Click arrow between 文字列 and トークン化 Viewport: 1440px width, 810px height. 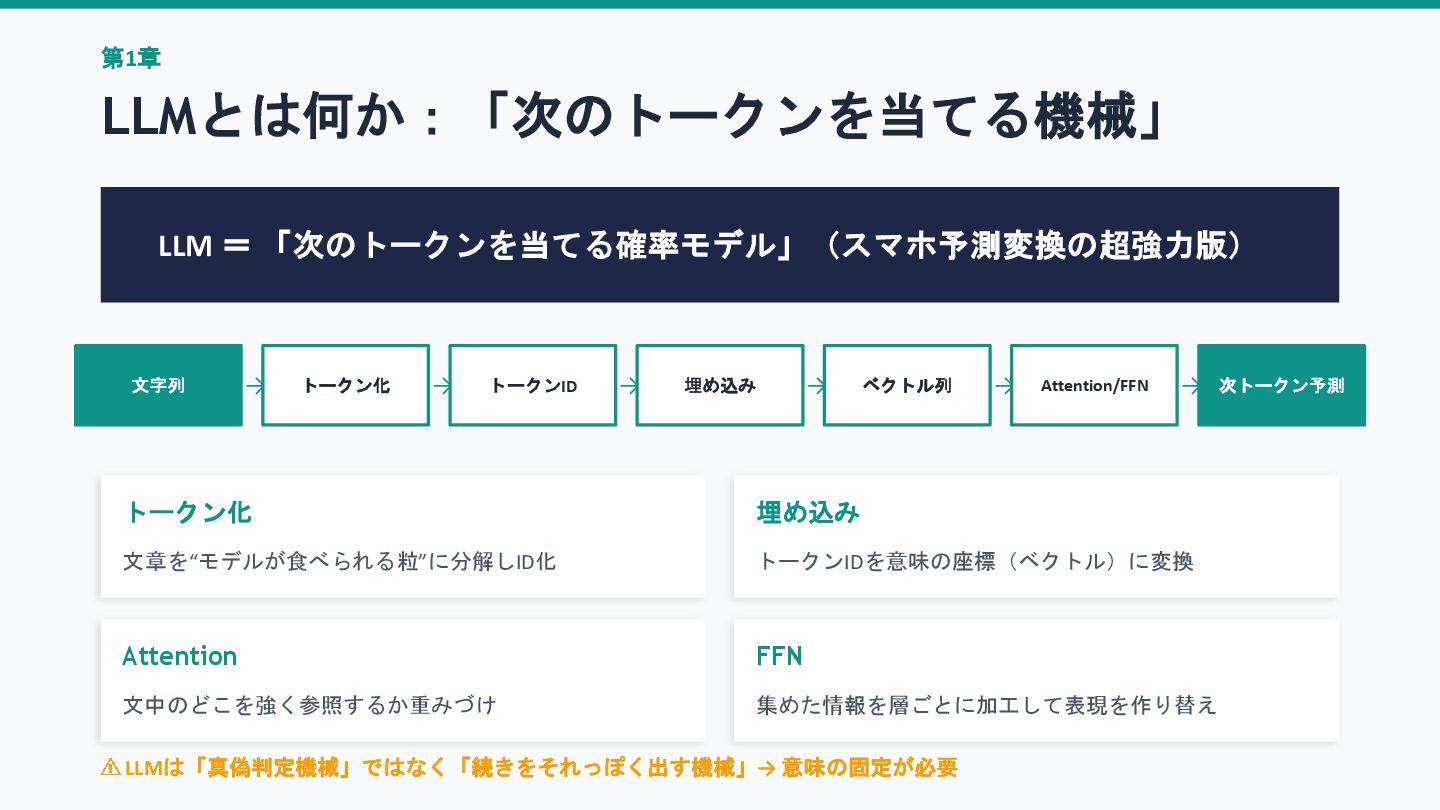pos(255,386)
